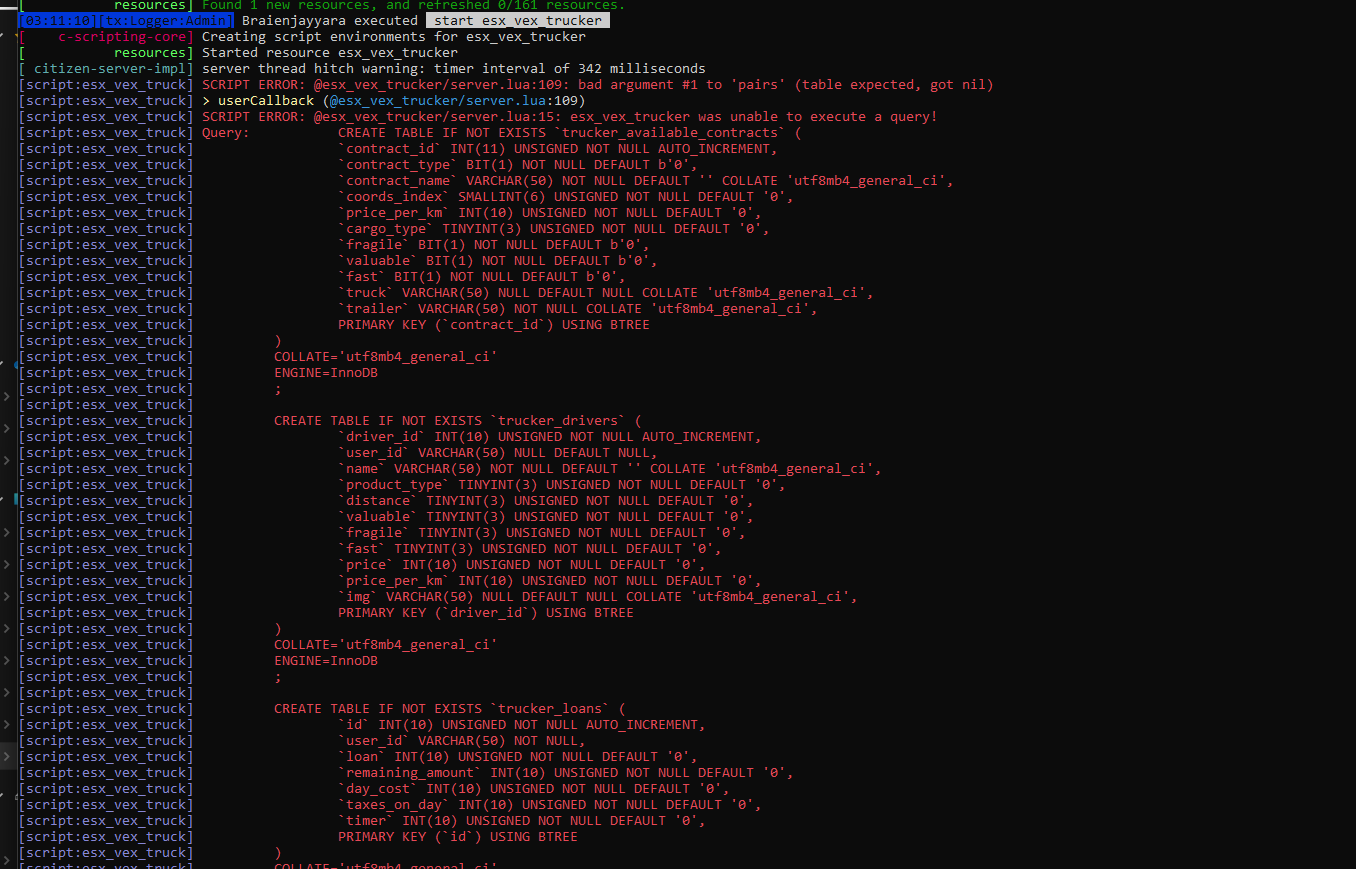The height and width of the screenshot is (869, 1356).
Task: Select the `taxes_on_day` INT(10) column line
Action: (x=550, y=805)
